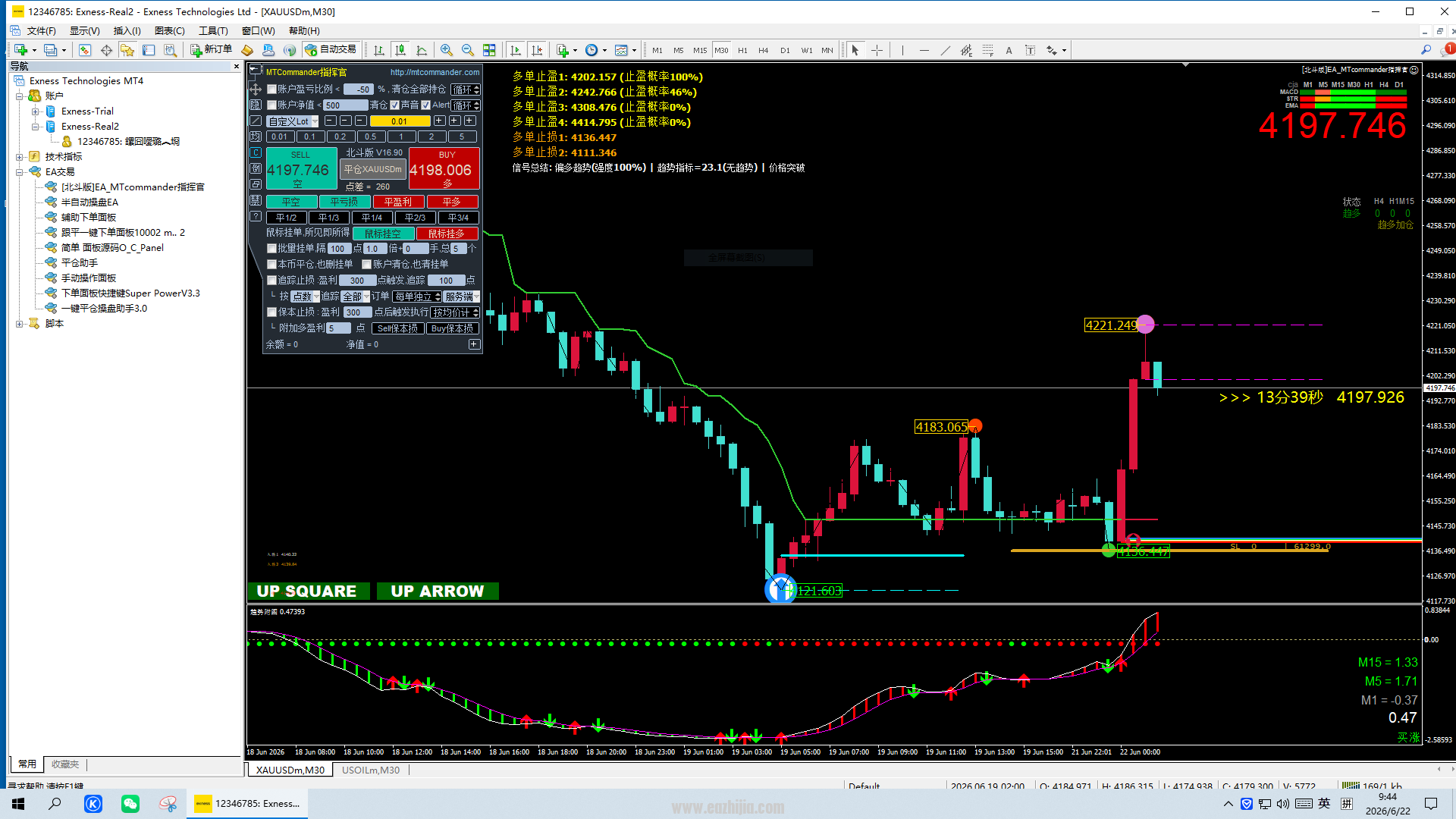This screenshot has width=1456, height=819.
Task: Collapse the 账户 tree node
Action: coord(20,96)
